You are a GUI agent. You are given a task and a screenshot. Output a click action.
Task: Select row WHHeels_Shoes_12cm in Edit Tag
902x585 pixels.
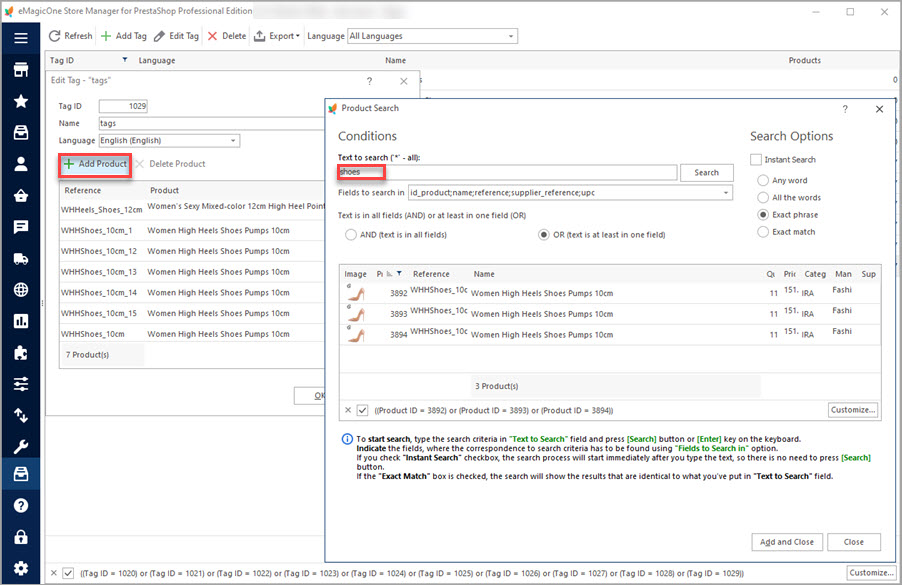point(193,208)
